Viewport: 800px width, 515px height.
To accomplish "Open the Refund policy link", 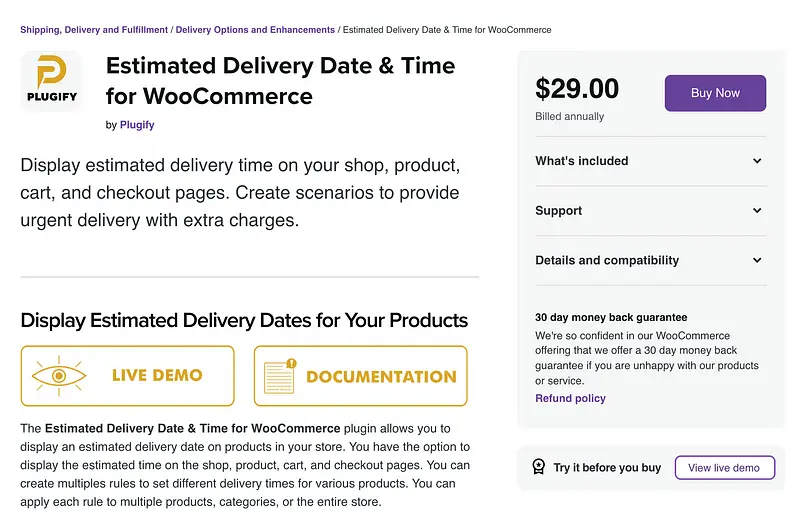I will tap(570, 398).
